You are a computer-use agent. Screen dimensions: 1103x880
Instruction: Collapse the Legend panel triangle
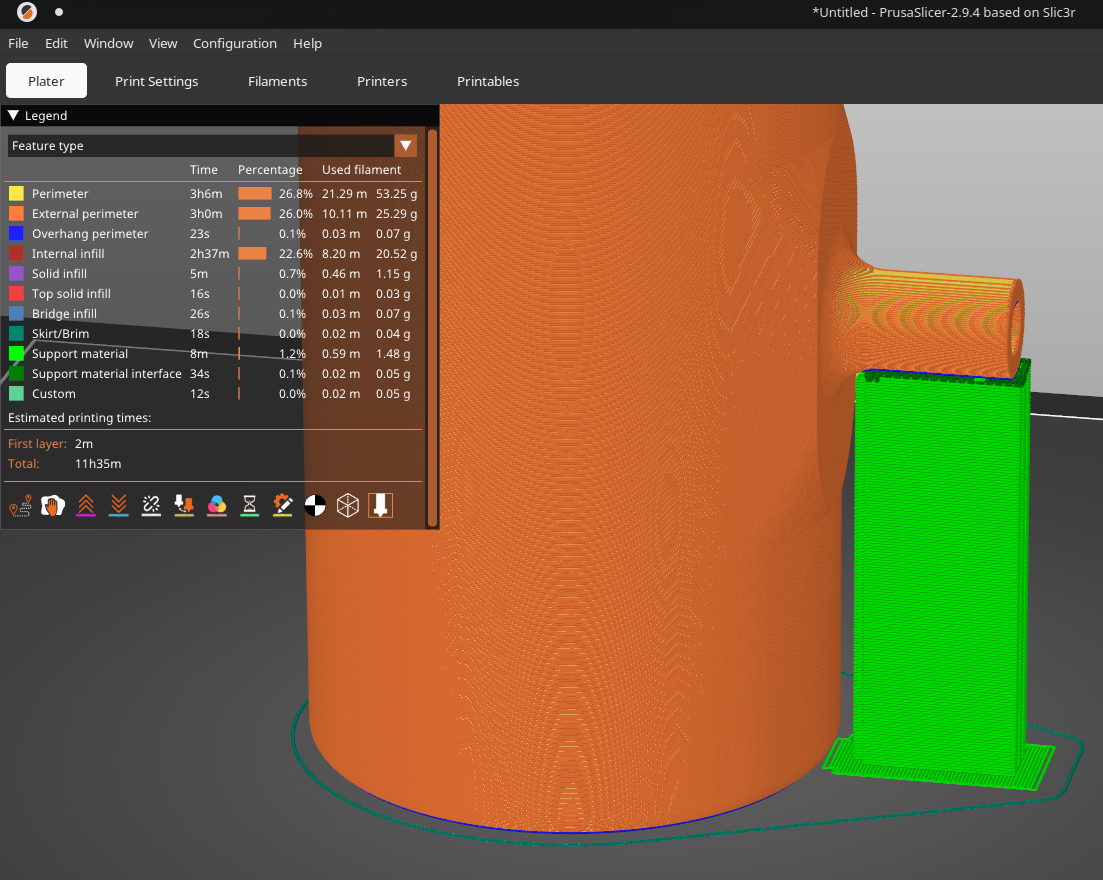pyautogui.click(x=13, y=116)
